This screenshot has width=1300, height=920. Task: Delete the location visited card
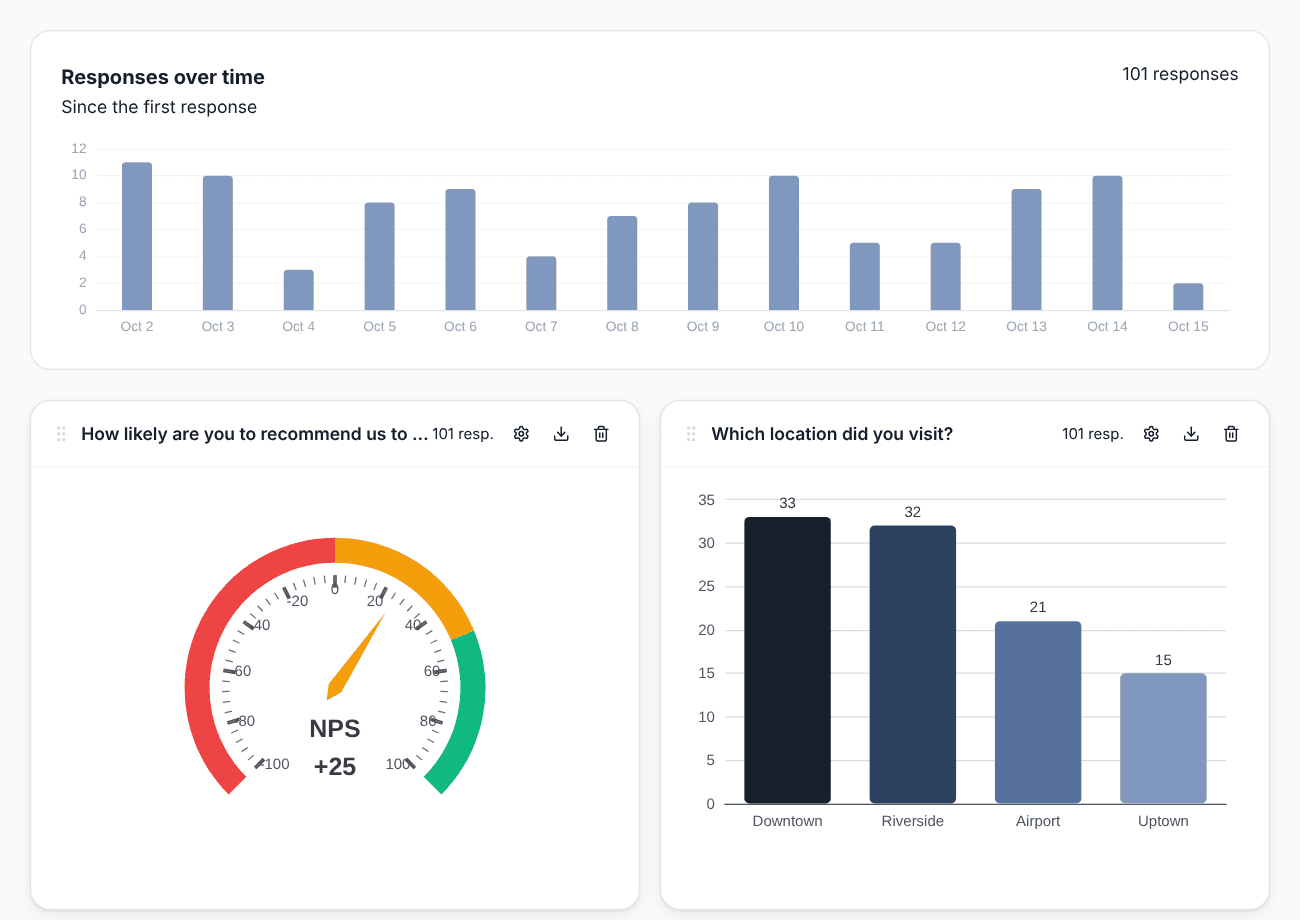click(1231, 434)
